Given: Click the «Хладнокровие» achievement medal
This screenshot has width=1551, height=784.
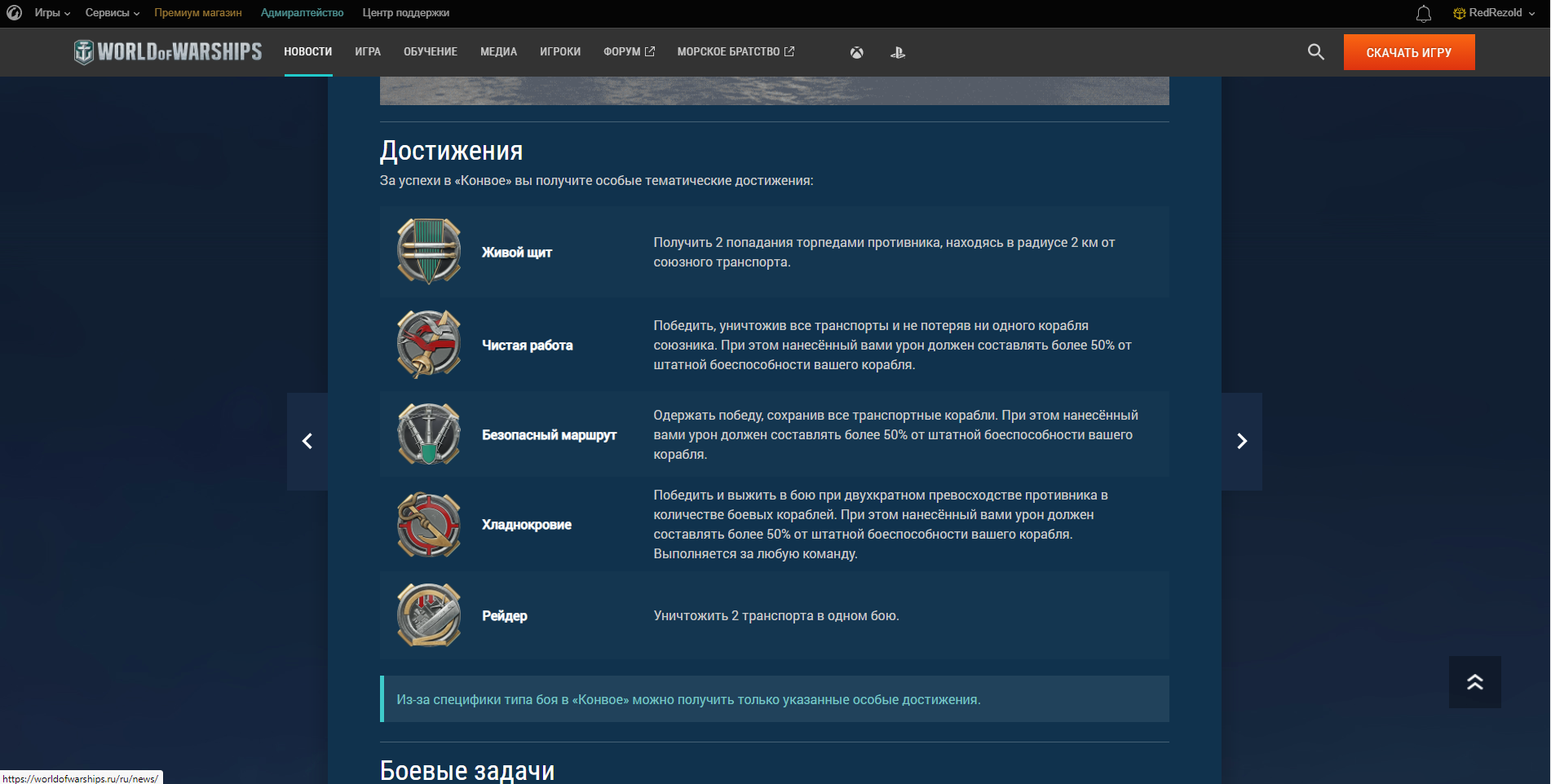Looking at the screenshot, I should tap(429, 525).
